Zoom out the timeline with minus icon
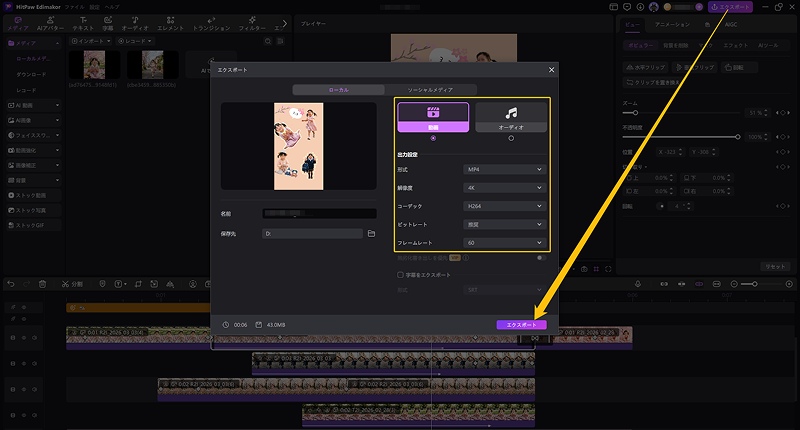The image size is (800, 430). [734, 284]
